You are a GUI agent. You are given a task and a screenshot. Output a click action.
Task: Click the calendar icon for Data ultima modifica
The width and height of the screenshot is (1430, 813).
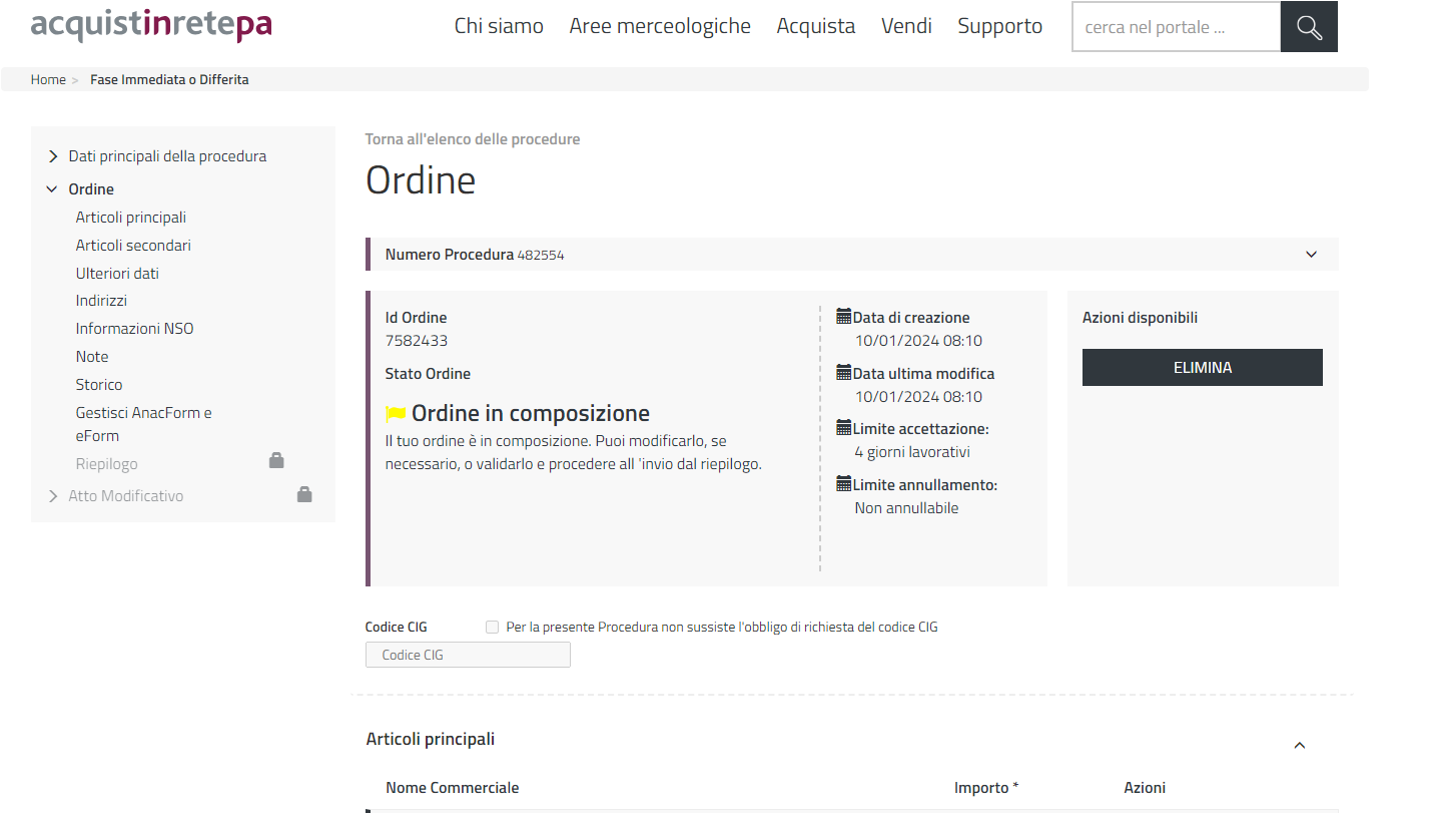click(x=843, y=373)
